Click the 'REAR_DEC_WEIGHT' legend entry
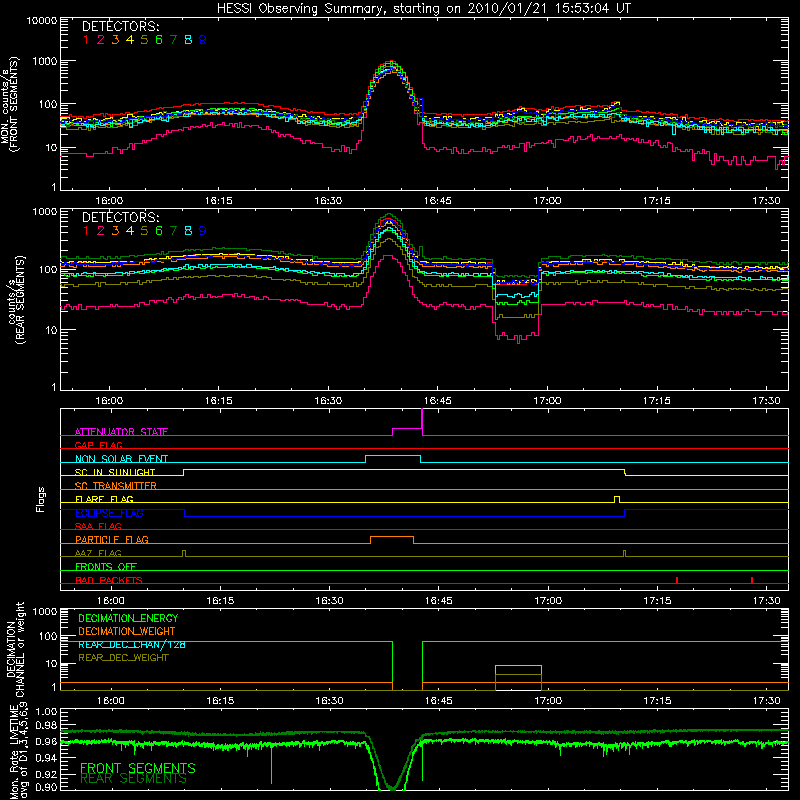The width and height of the screenshot is (800, 800). [123, 658]
